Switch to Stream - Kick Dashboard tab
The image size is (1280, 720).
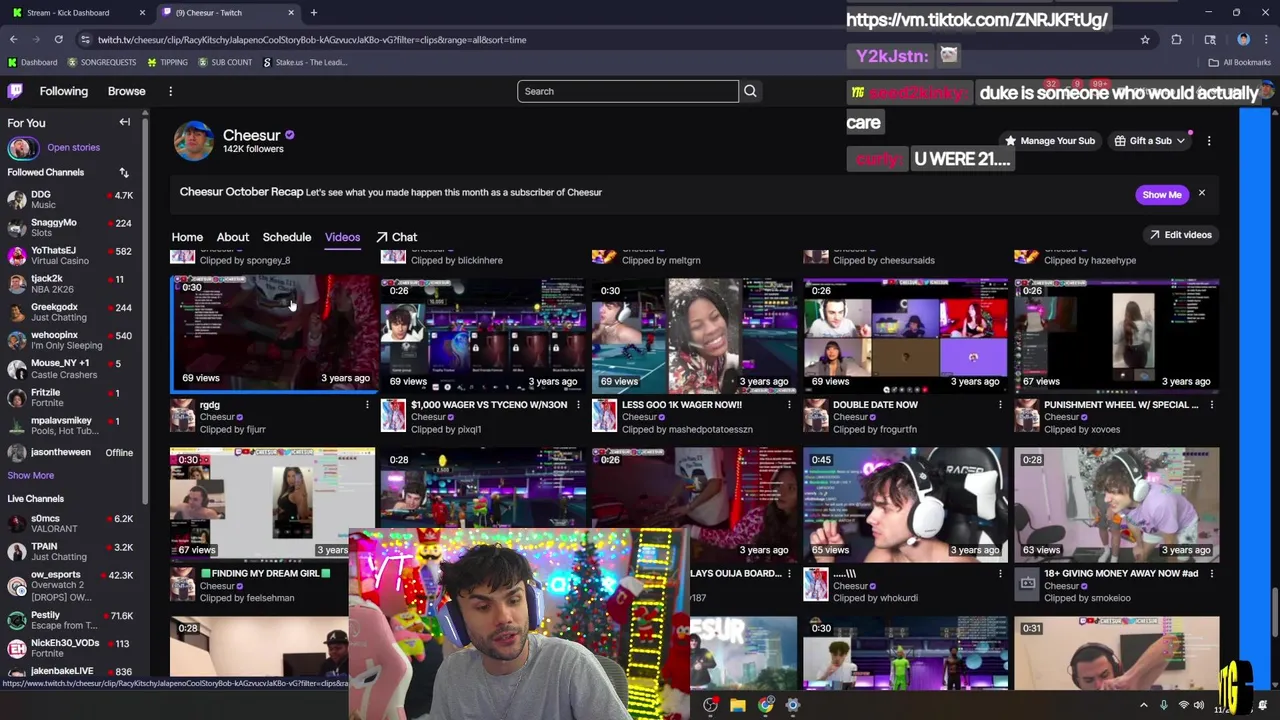coord(78,13)
